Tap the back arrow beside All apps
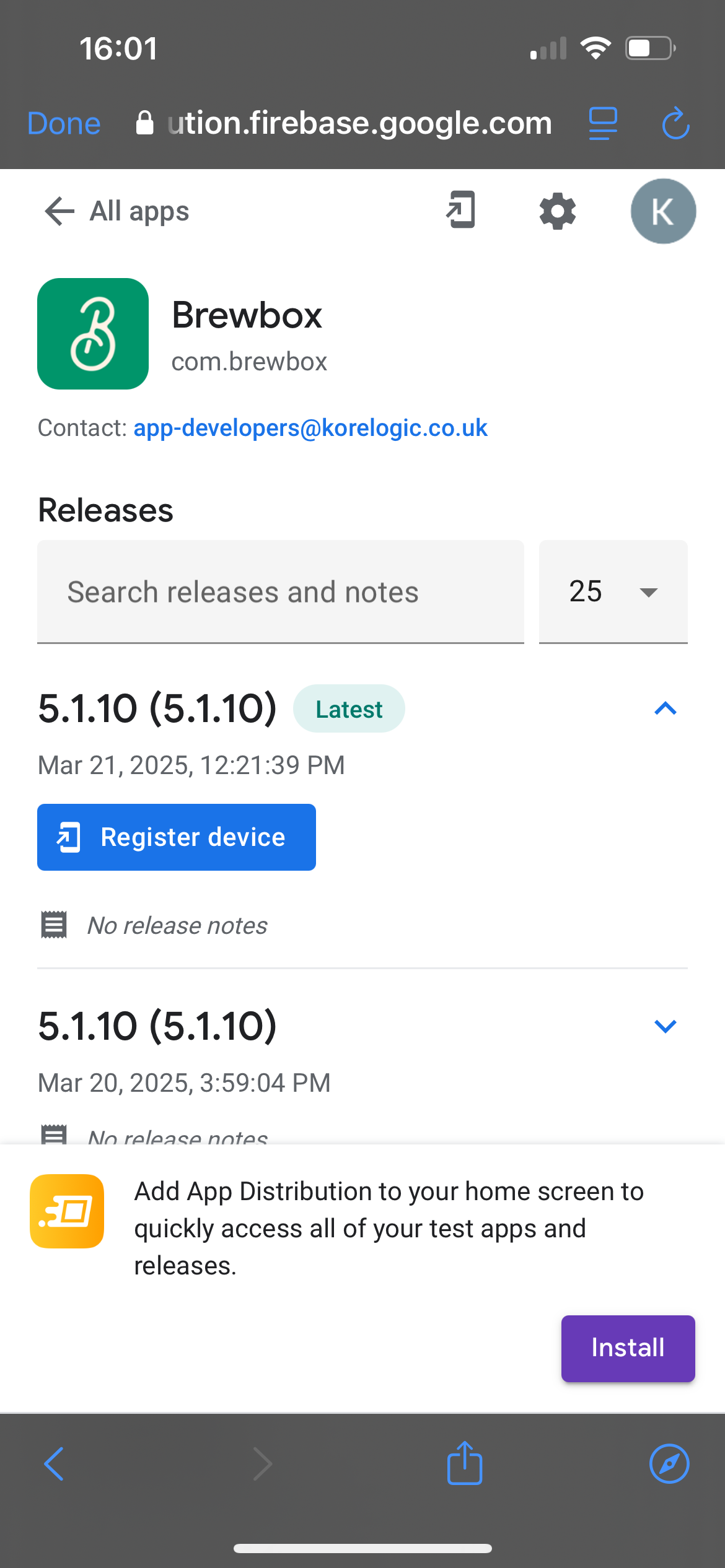The height and width of the screenshot is (1568, 725). (x=59, y=211)
